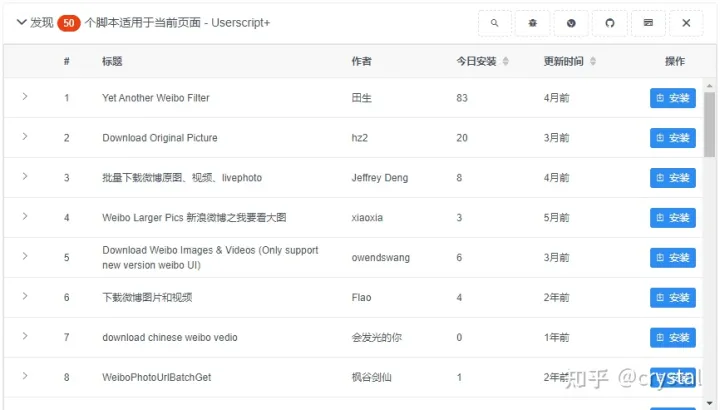Expand row 8 WeiboPhotoUrlBatchGet
This screenshot has width=720, height=410.
point(25,376)
